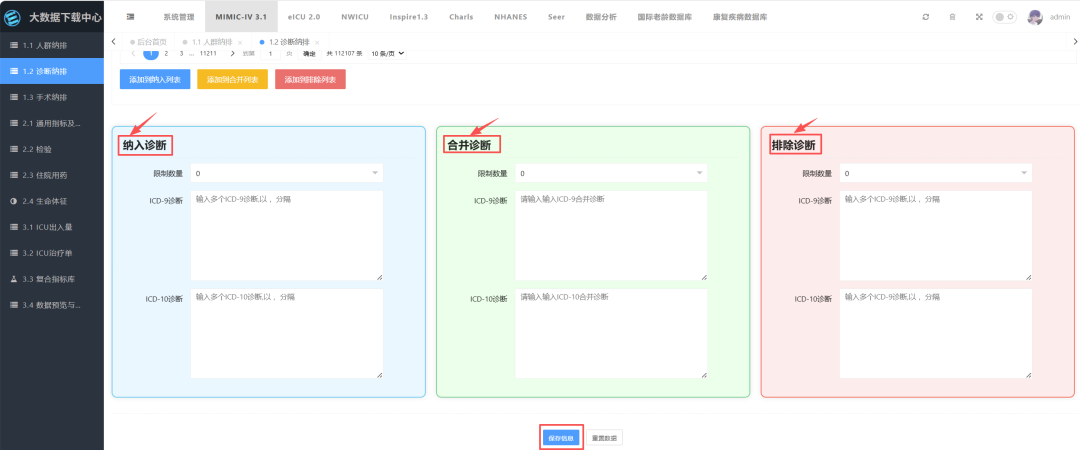Click the trash/clear cache icon in the top bar

coord(953,17)
